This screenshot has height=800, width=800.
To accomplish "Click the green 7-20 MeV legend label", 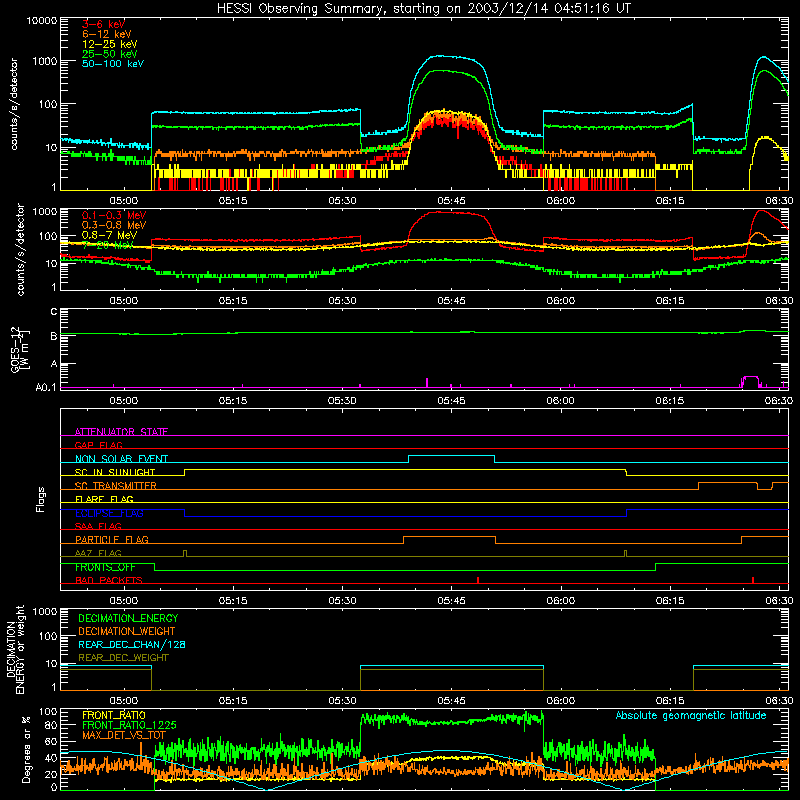I will click(x=107, y=245).
